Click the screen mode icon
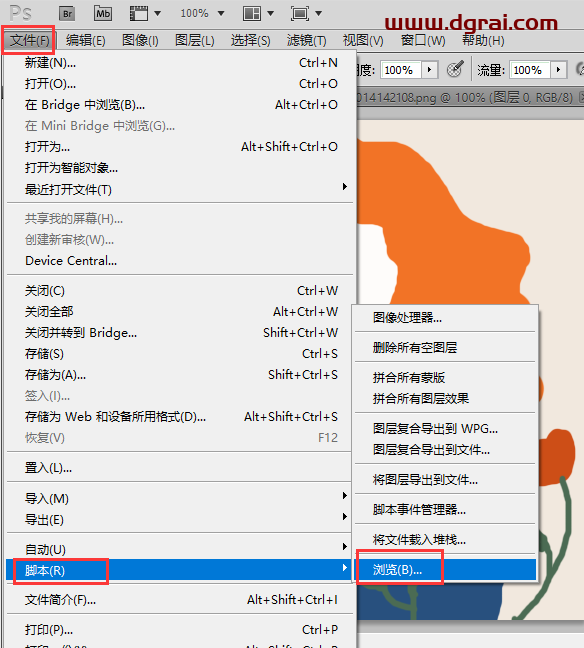 (300, 14)
